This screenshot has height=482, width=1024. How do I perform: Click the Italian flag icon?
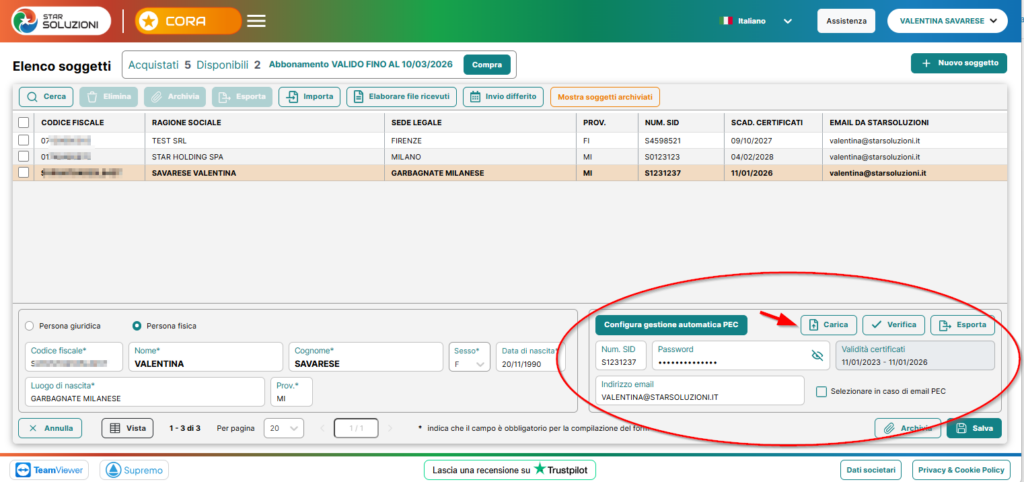(x=726, y=21)
